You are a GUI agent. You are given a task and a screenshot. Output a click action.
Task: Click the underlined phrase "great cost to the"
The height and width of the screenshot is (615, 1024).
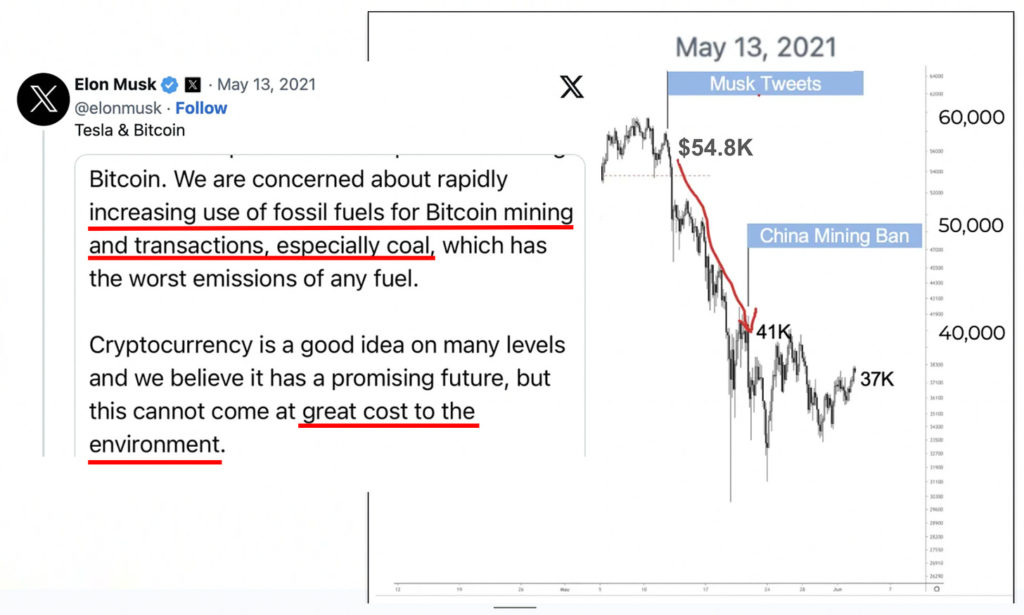(x=389, y=411)
